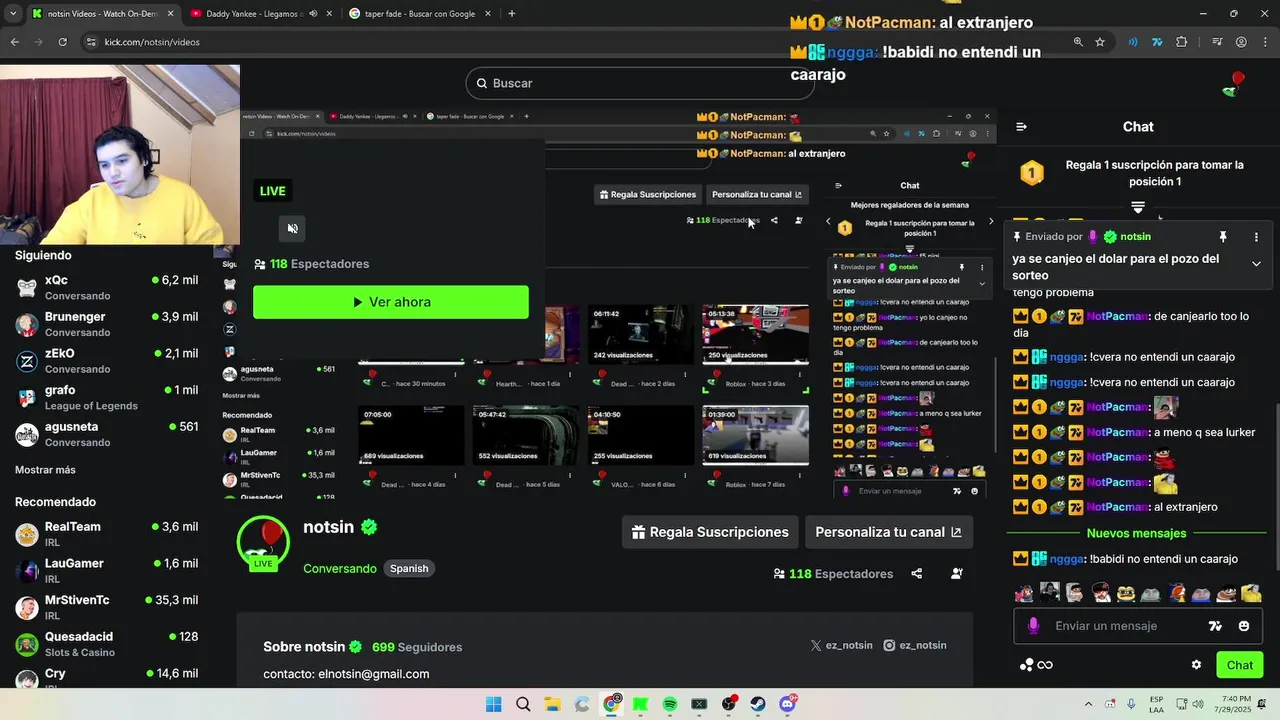Select the 1:39:00 Roblox video thumbnail

click(x=755, y=436)
